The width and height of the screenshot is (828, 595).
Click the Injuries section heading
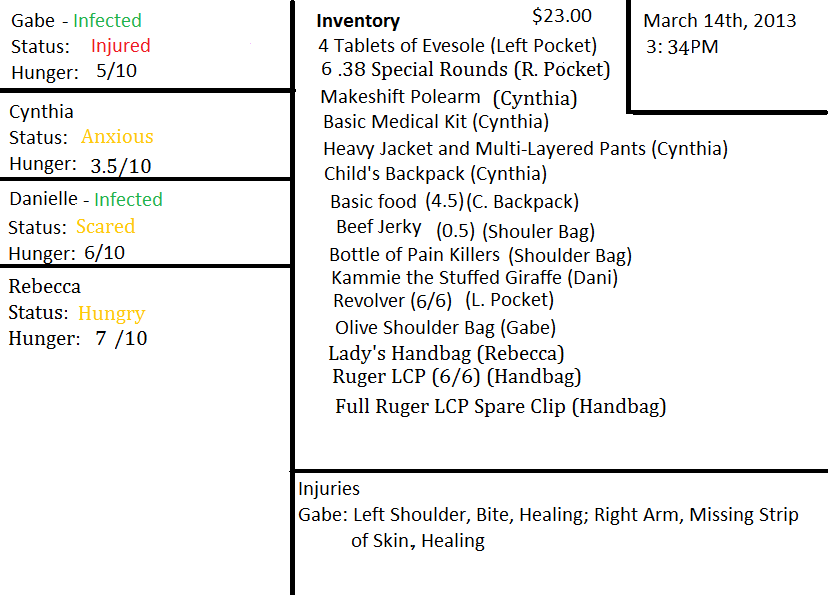[x=329, y=489]
